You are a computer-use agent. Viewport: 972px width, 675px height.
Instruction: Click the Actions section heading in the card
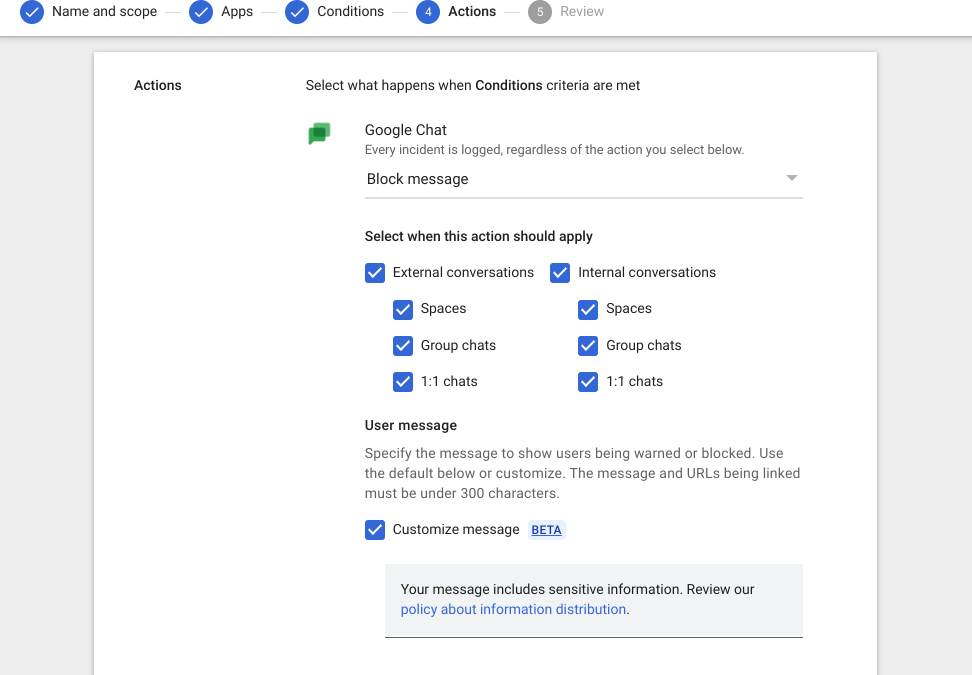pos(157,86)
